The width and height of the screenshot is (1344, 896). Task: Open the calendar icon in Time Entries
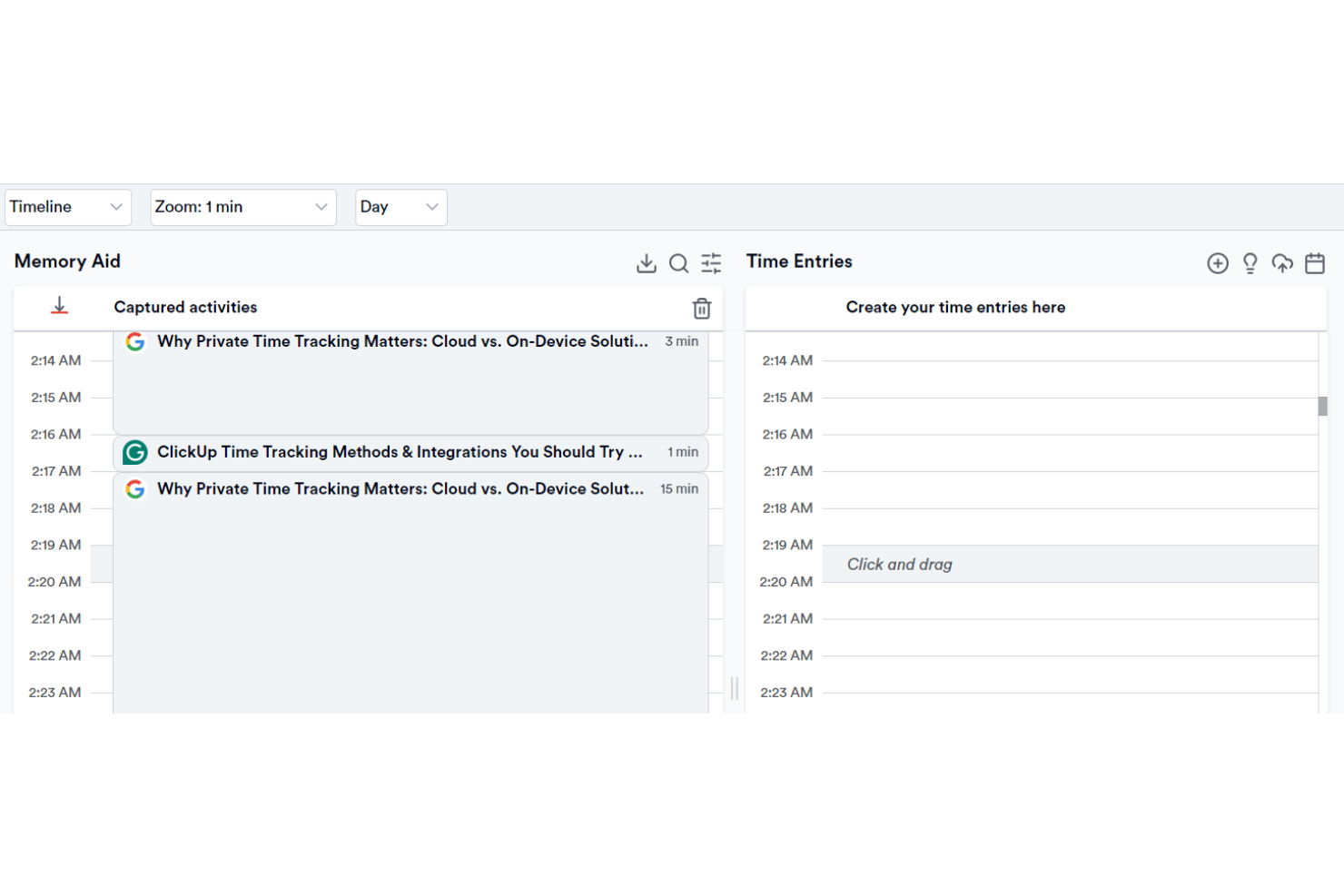click(x=1315, y=263)
